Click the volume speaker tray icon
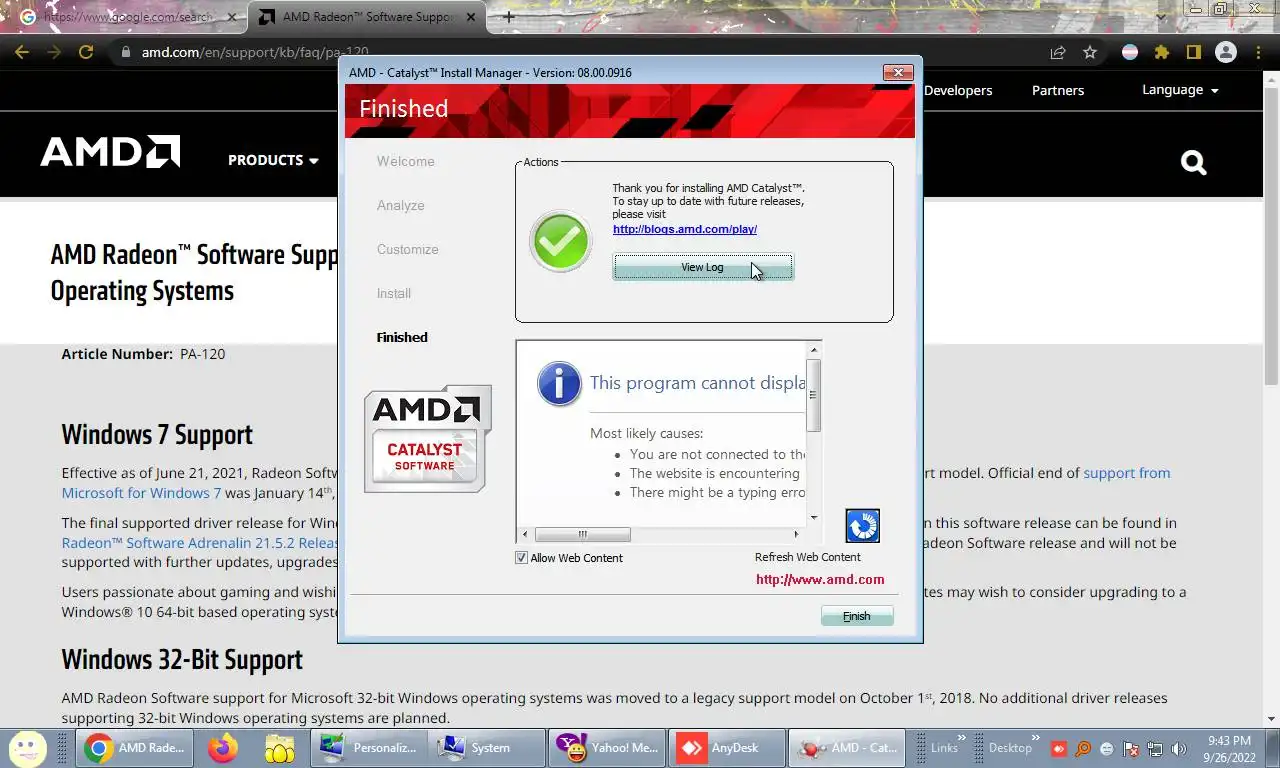Viewport: 1280px width, 768px height. pyautogui.click(x=1179, y=748)
